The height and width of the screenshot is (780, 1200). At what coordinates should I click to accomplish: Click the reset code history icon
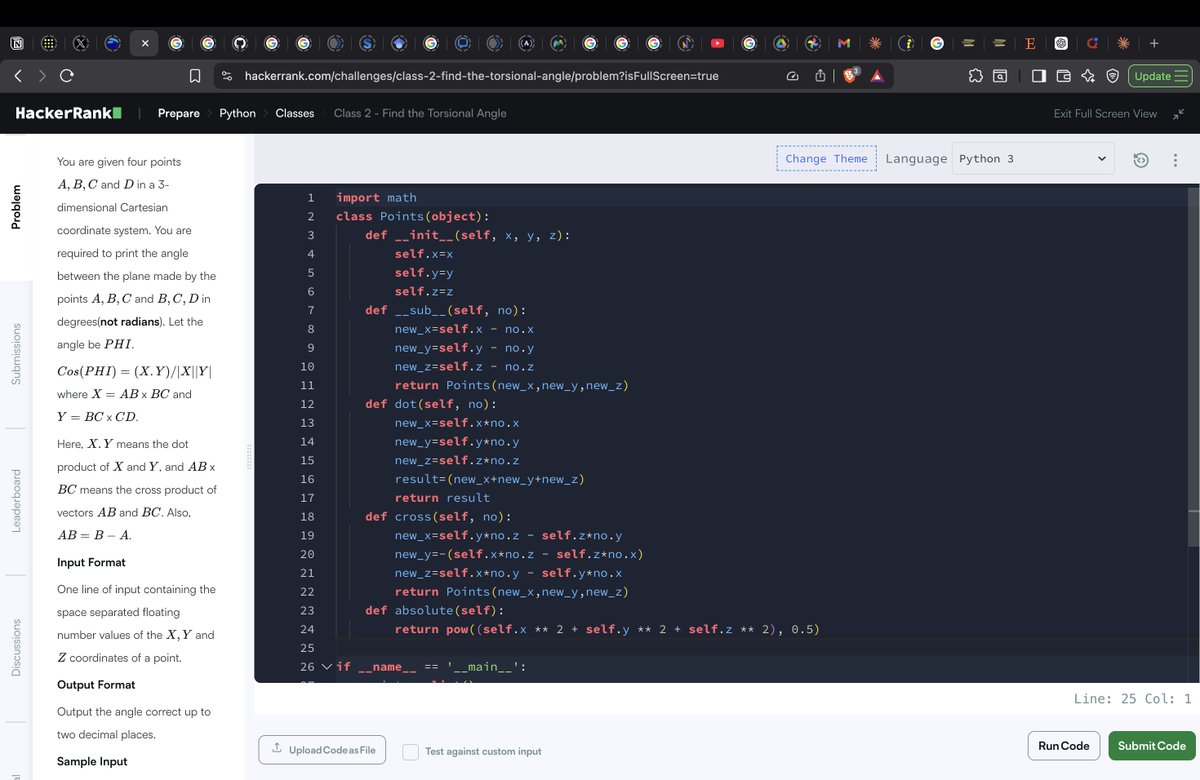pos(1143,160)
